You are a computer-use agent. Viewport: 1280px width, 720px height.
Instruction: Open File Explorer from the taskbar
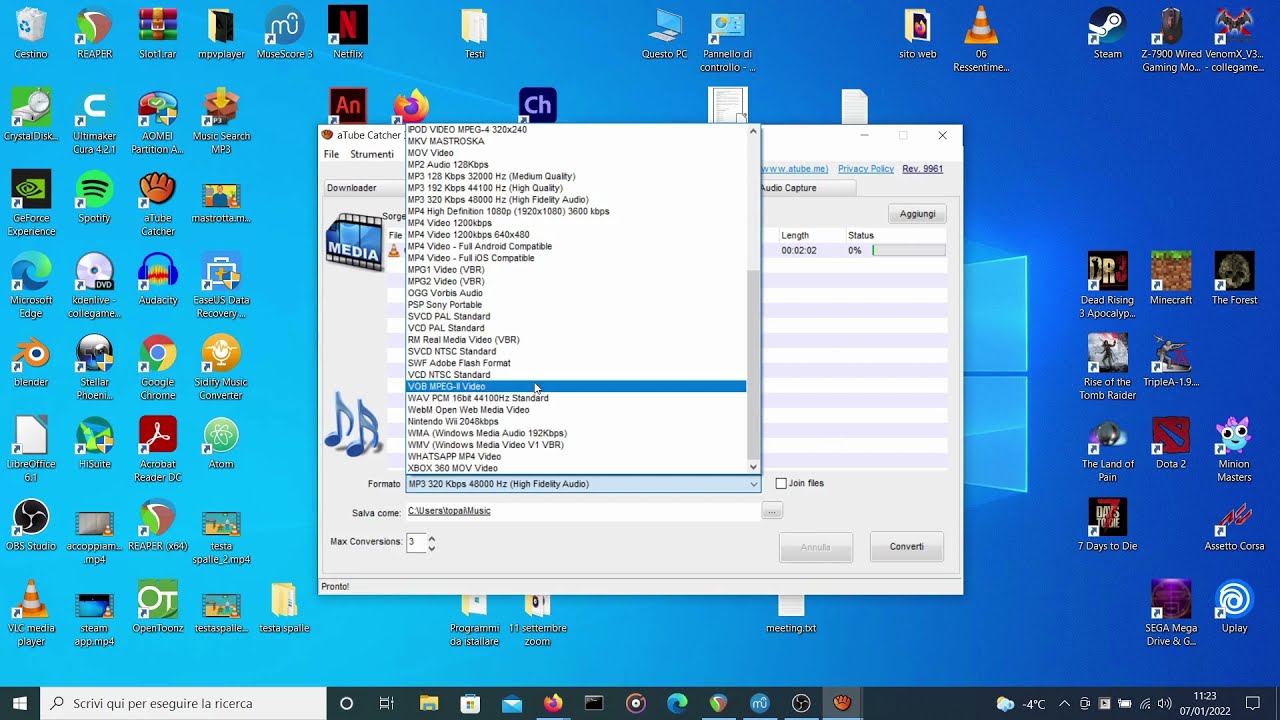click(x=428, y=703)
